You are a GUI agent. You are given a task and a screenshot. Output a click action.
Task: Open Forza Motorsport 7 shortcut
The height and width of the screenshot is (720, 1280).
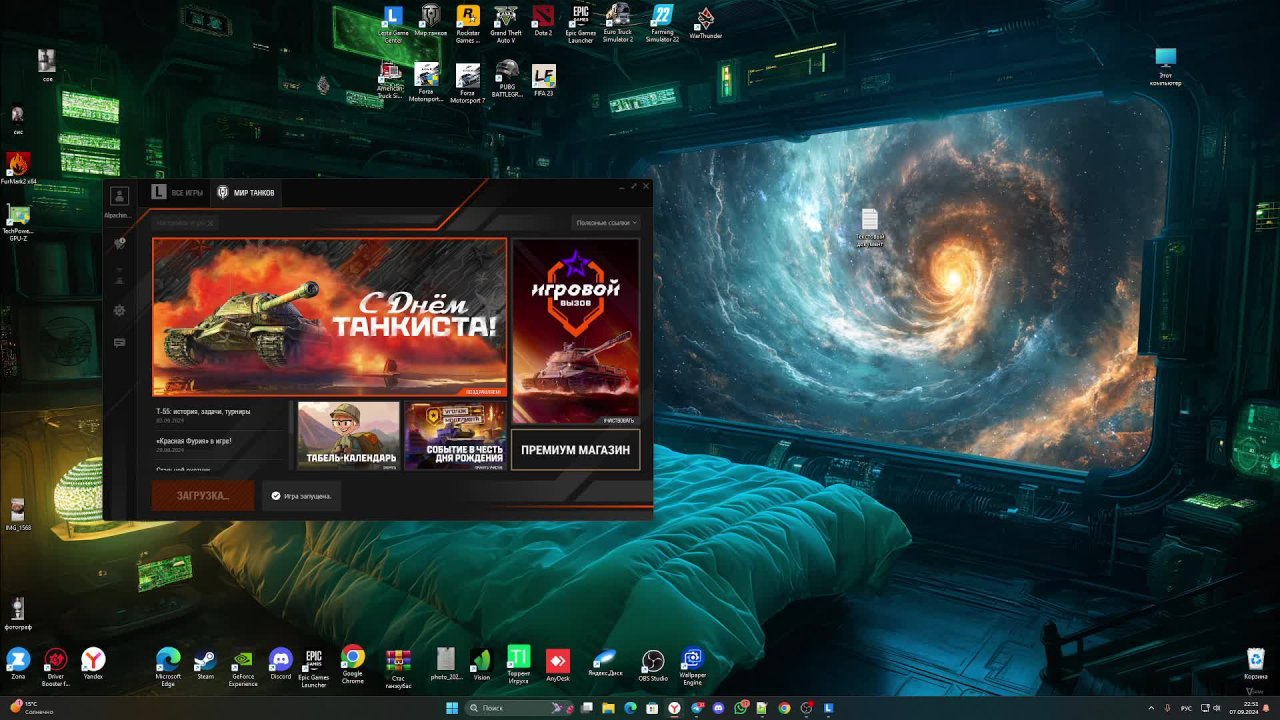pyautogui.click(x=468, y=84)
